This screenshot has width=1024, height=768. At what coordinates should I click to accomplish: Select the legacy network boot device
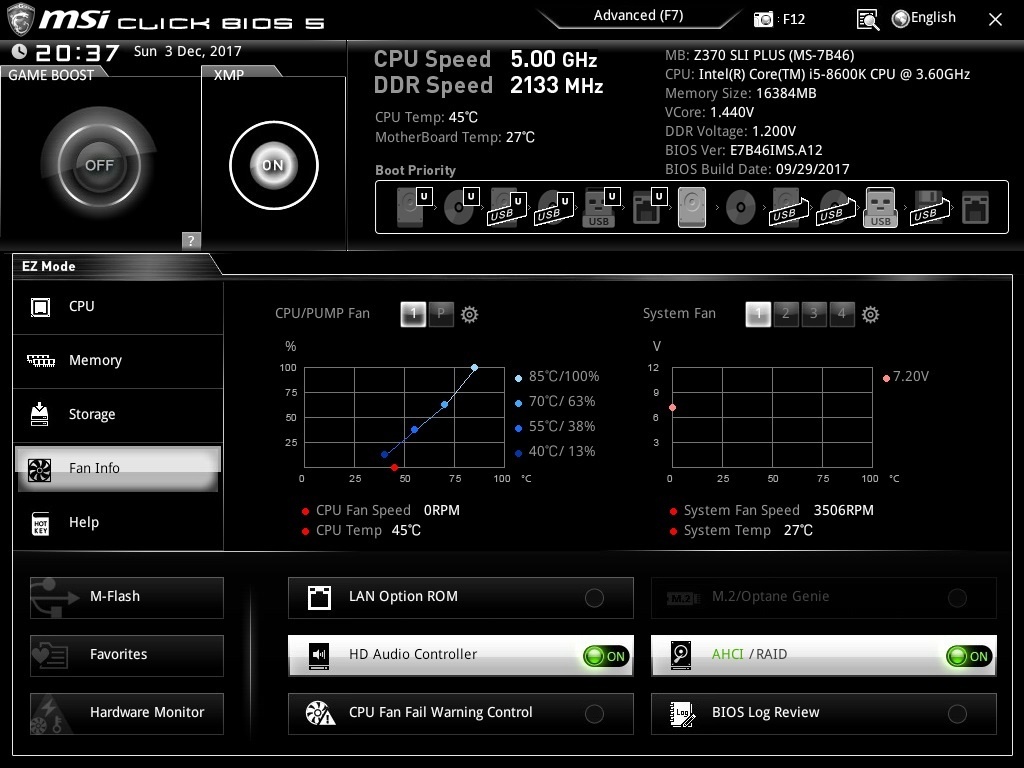[x=976, y=208]
